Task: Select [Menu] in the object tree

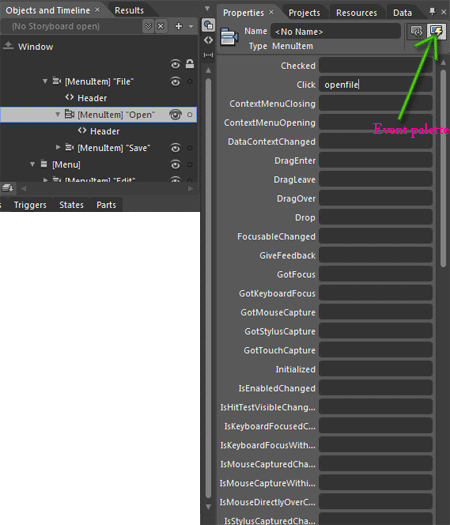Action: [x=66, y=164]
